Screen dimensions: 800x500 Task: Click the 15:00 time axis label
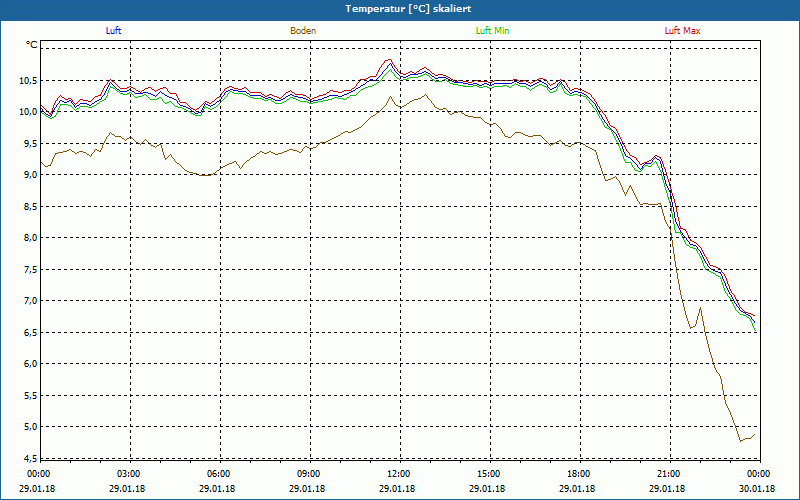[488, 474]
